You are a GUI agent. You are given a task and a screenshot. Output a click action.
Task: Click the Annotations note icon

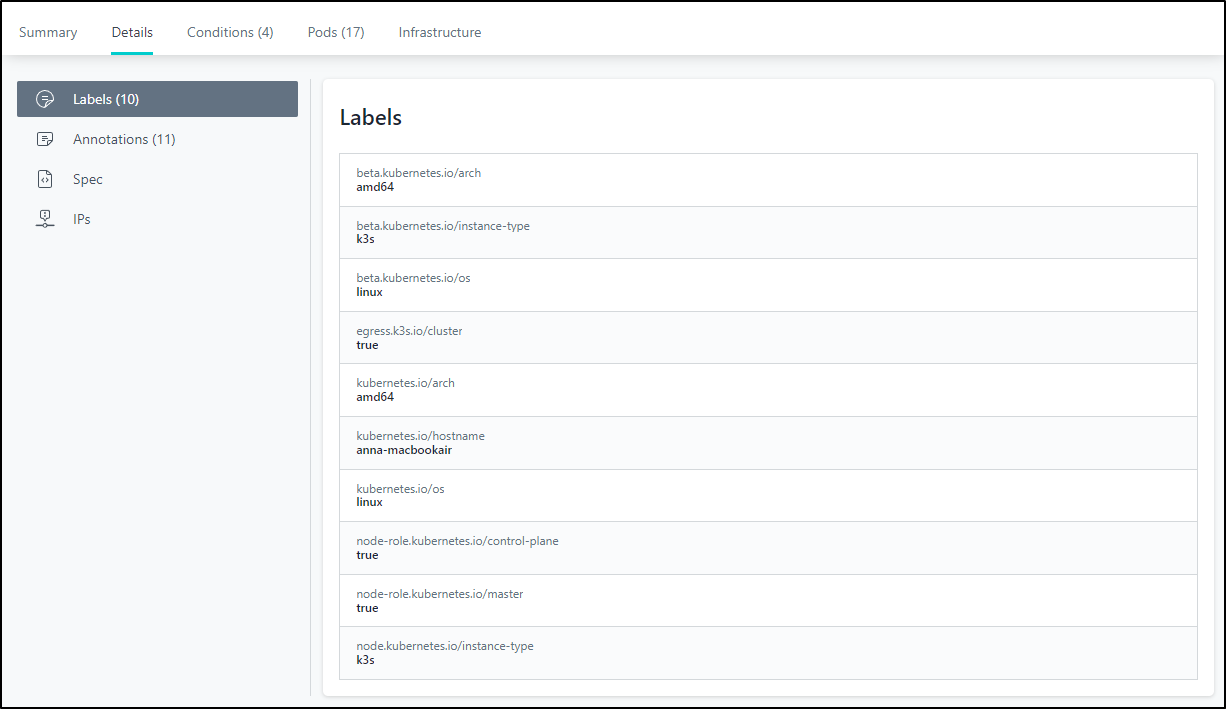coord(45,139)
